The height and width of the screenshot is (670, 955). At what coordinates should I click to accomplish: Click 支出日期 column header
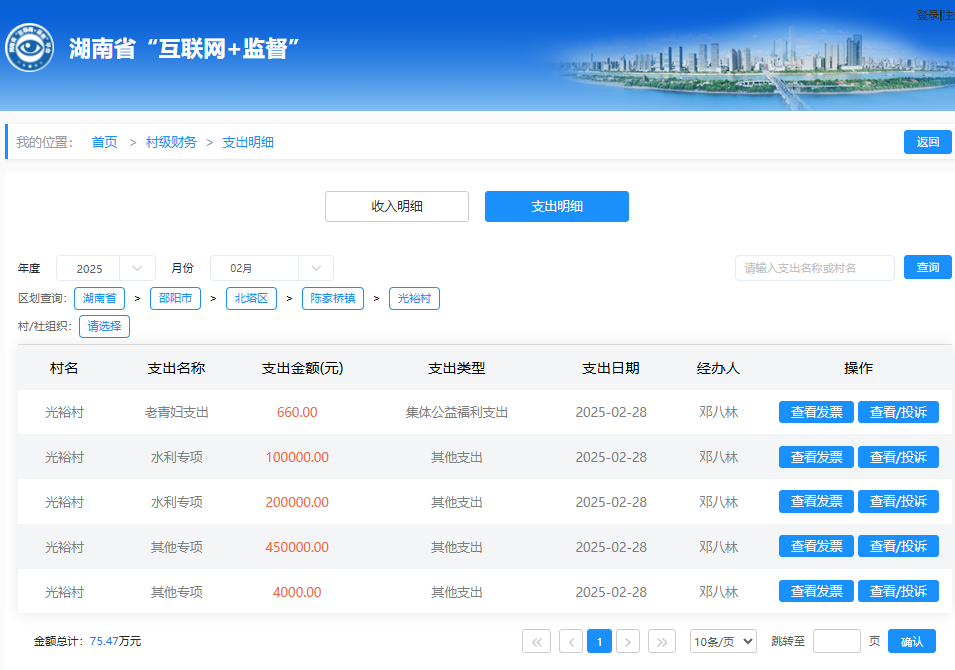[611, 368]
